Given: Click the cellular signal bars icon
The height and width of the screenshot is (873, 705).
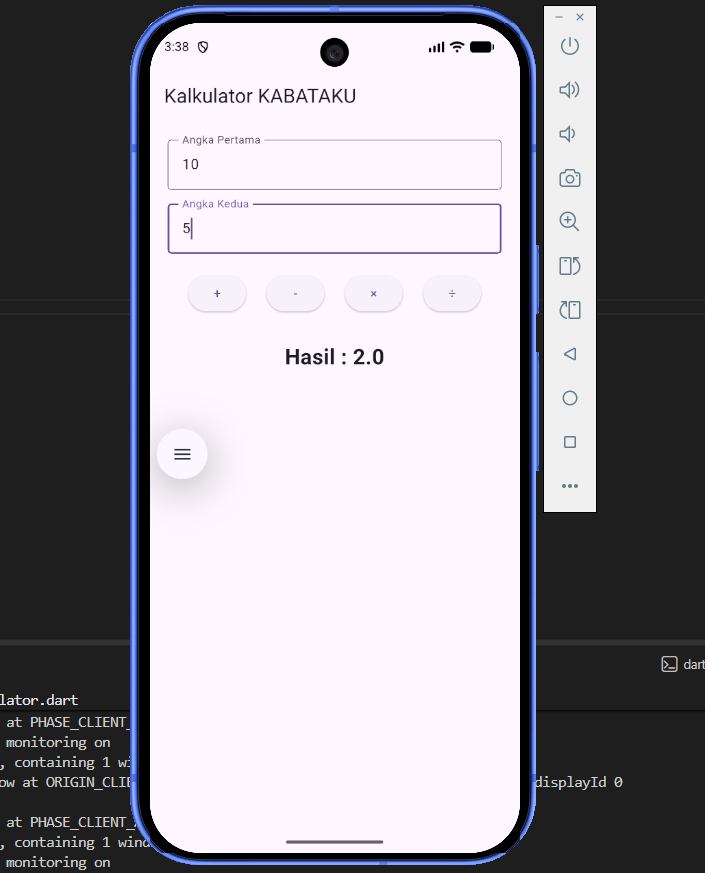Looking at the screenshot, I should point(437,48).
